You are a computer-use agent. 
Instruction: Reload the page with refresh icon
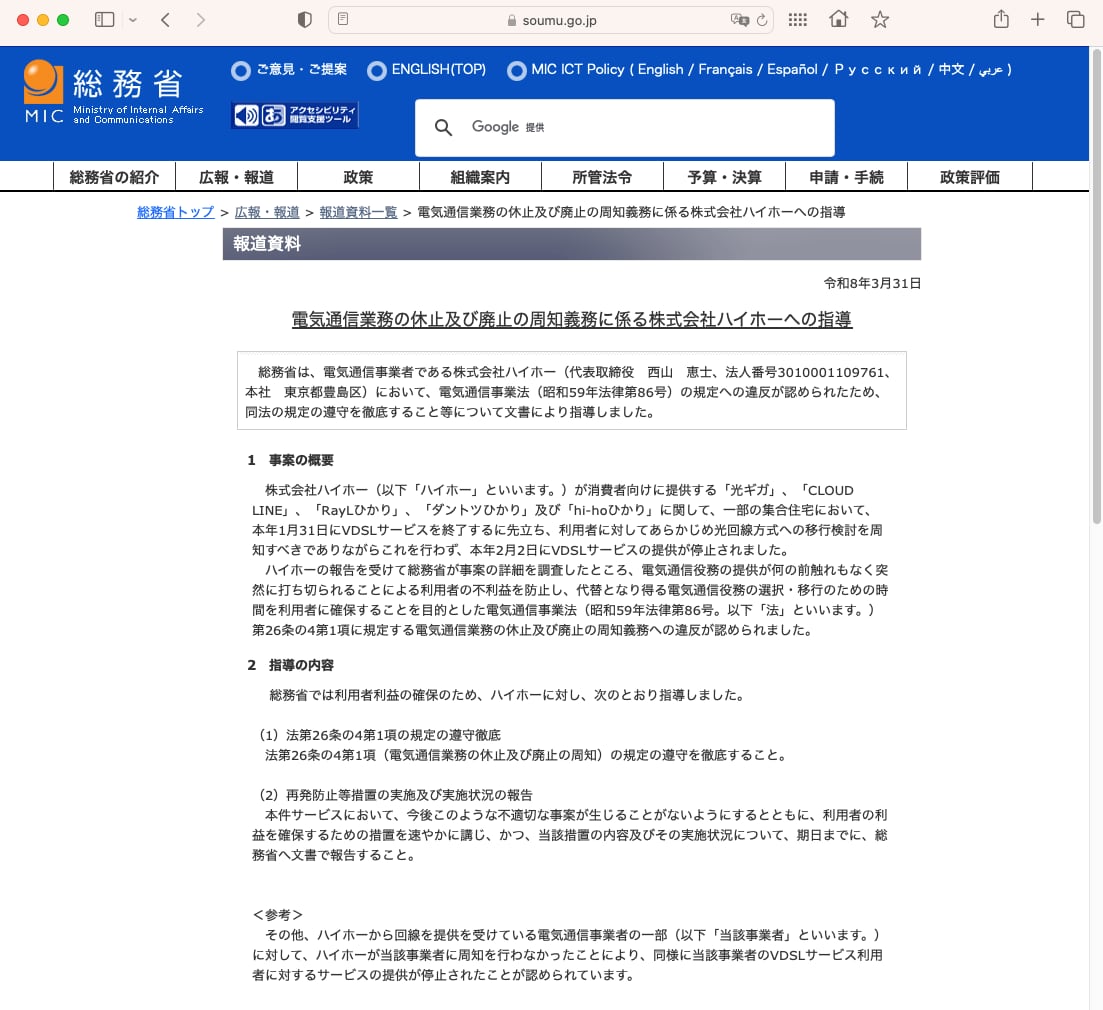(x=763, y=20)
